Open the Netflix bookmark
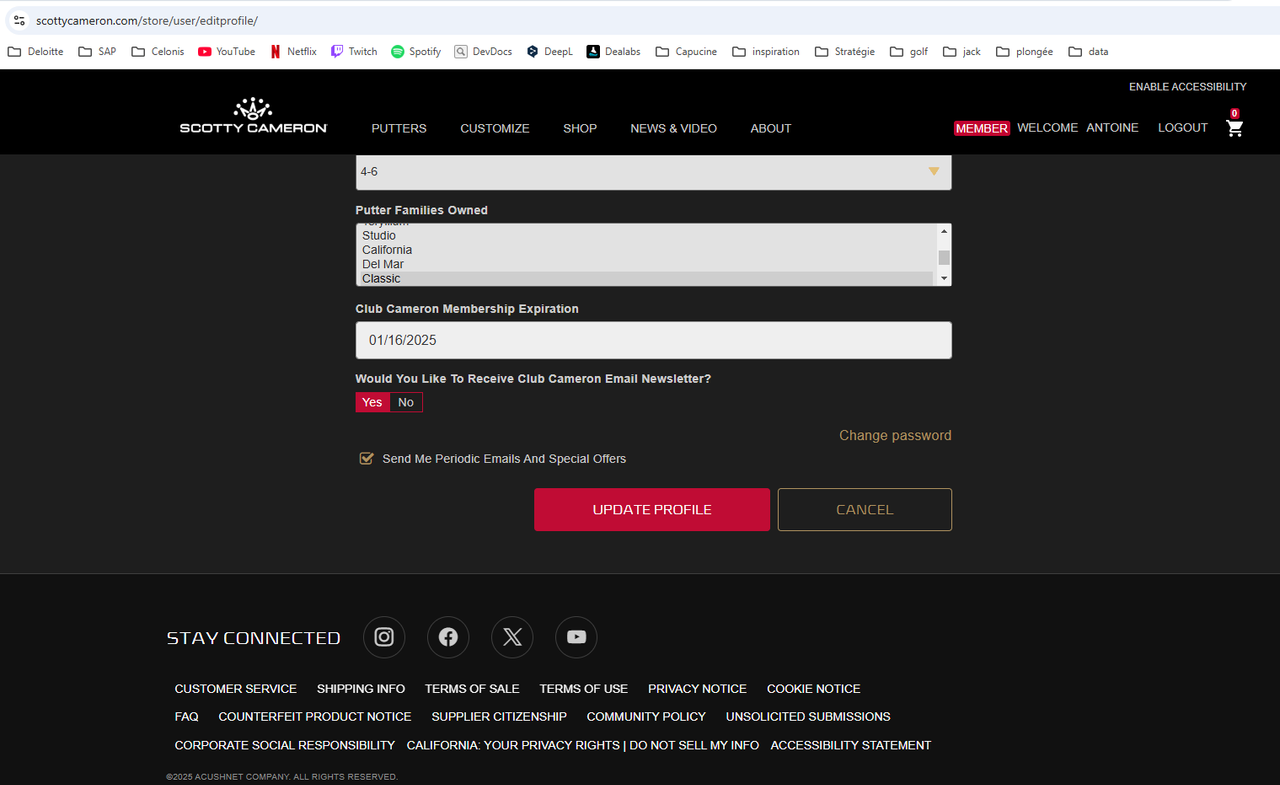Image resolution: width=1280 pixels, height=785 pixels. [293, 51]
